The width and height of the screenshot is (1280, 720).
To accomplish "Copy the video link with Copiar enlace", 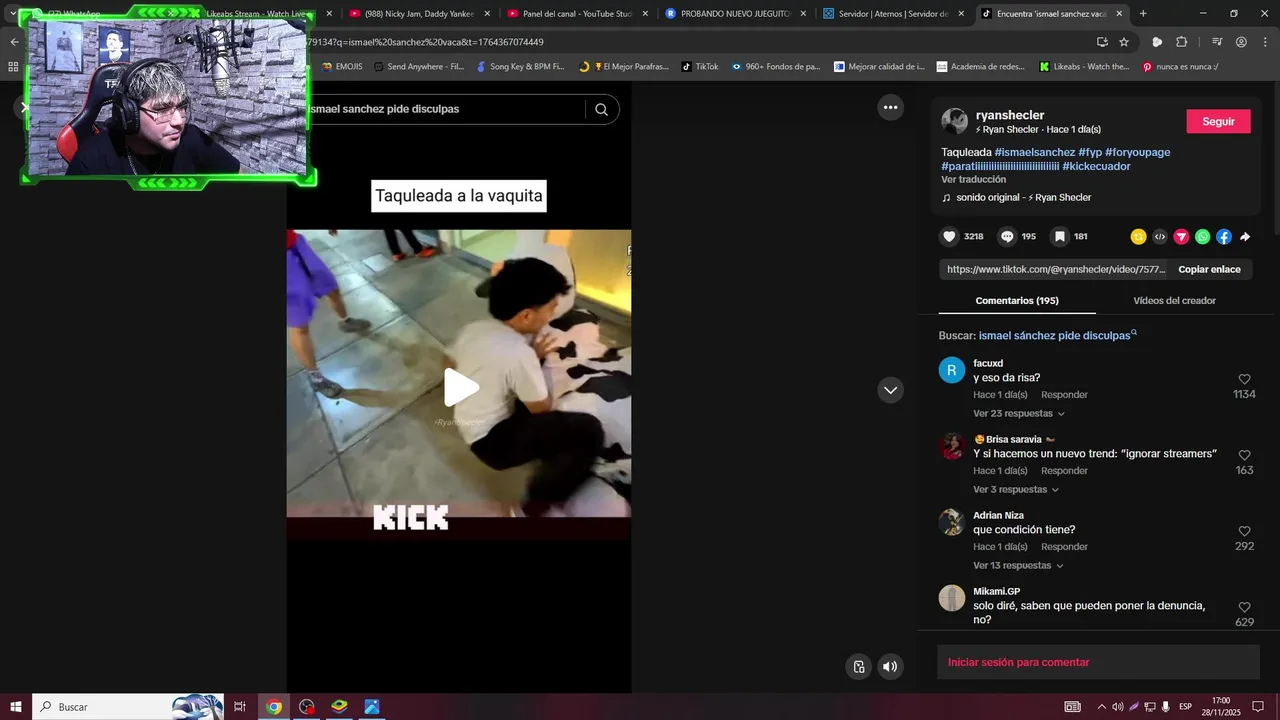I will click(x=1209, y=269).
